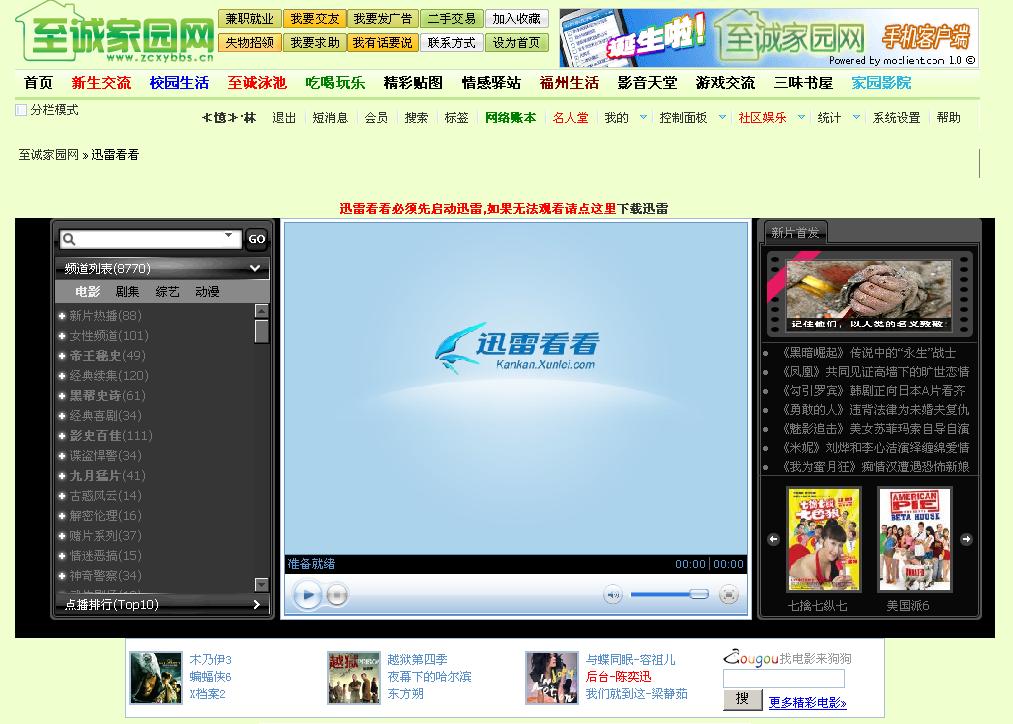This screenshot has width=1013, height=724.
Task: Click the GO search button
Action: pyautogui.click(x=256, y=239)
